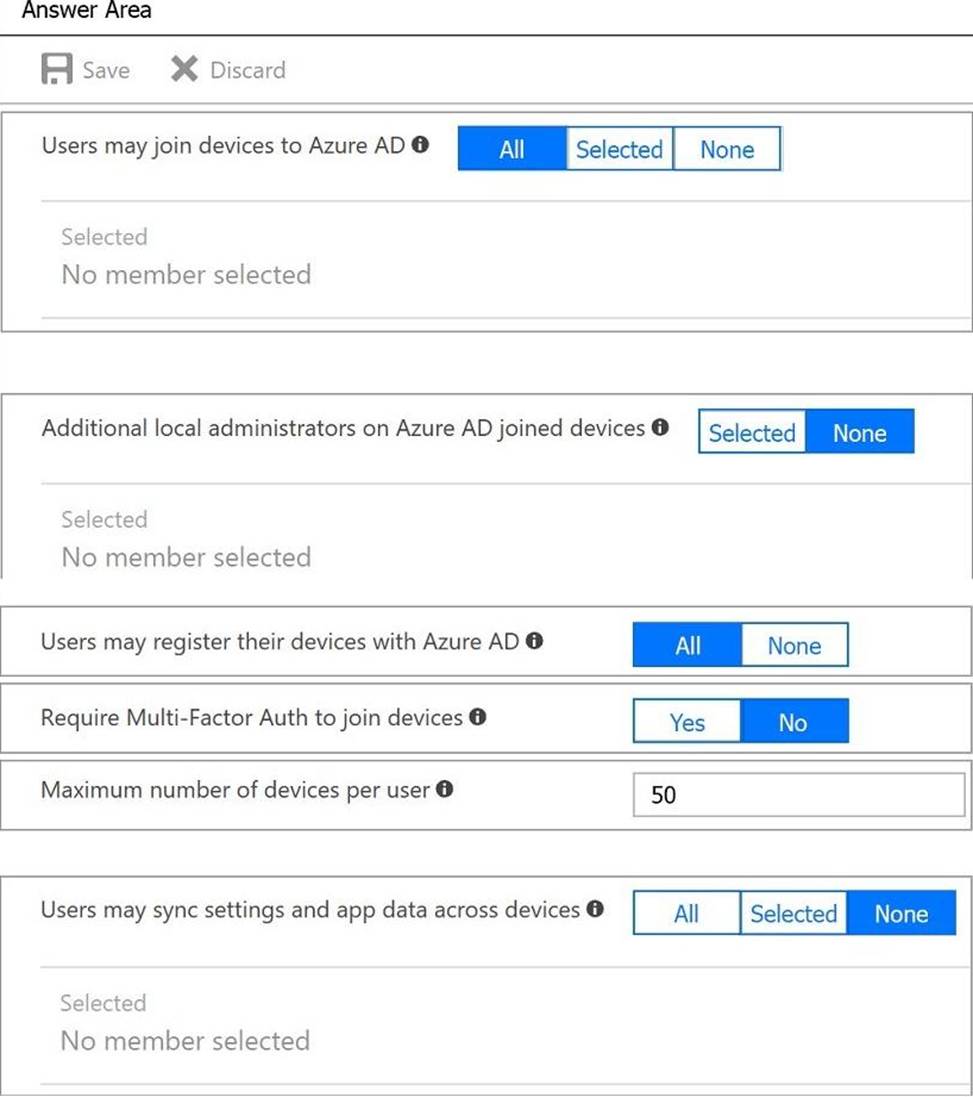Choose Selected for additional local administrators
The image size is (973, 1097).
click(x=752, y=434)
